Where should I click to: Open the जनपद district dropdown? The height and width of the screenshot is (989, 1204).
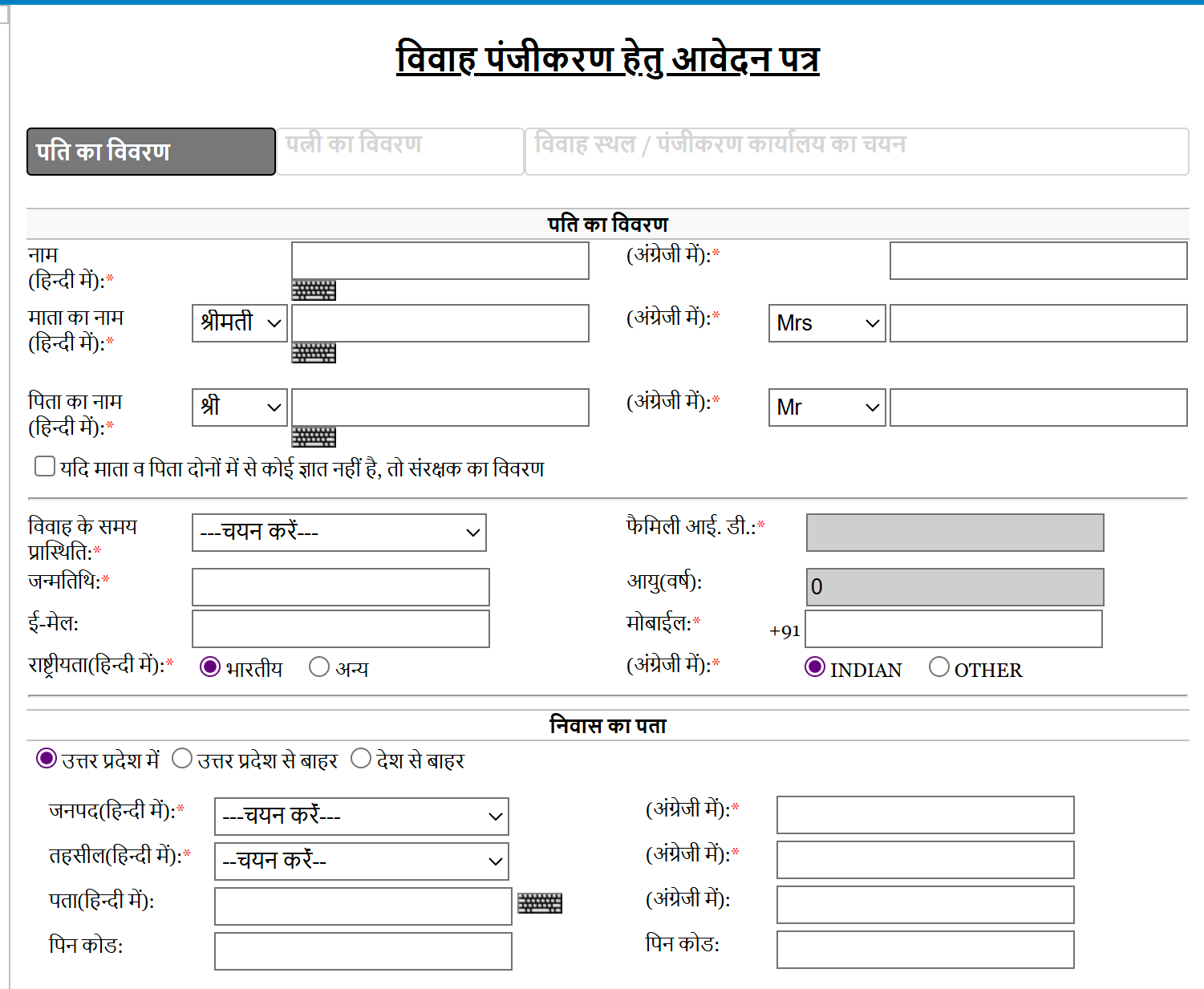tap(361, 816)
